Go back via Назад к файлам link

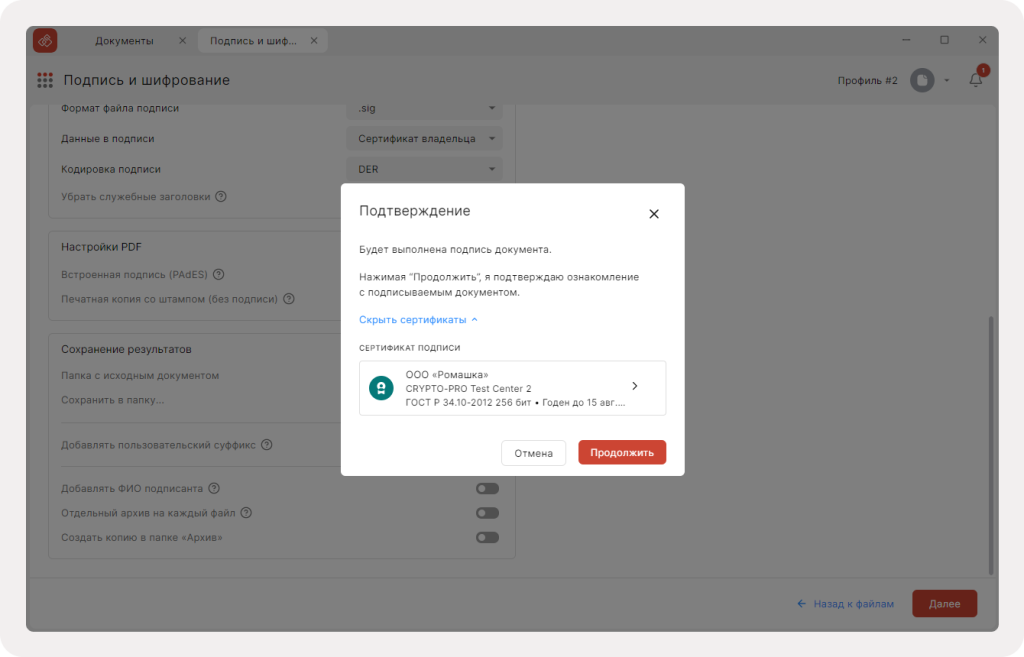(846, 604)
